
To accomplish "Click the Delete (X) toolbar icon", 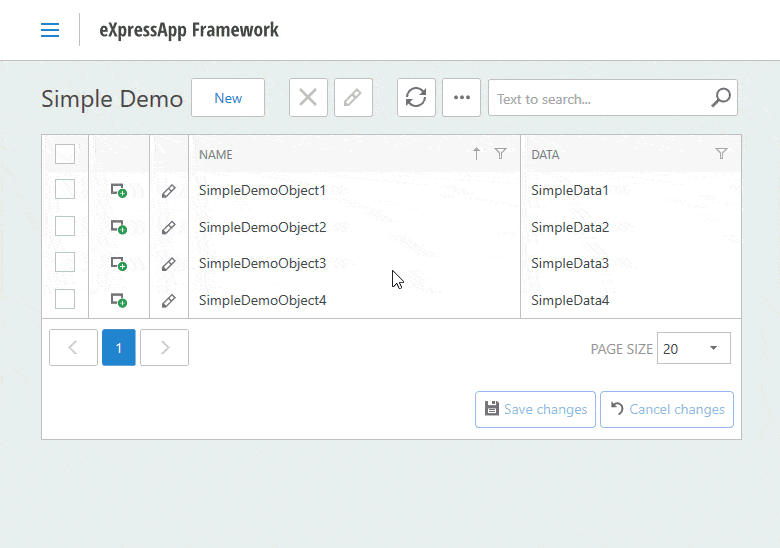I will pos(308,98).
